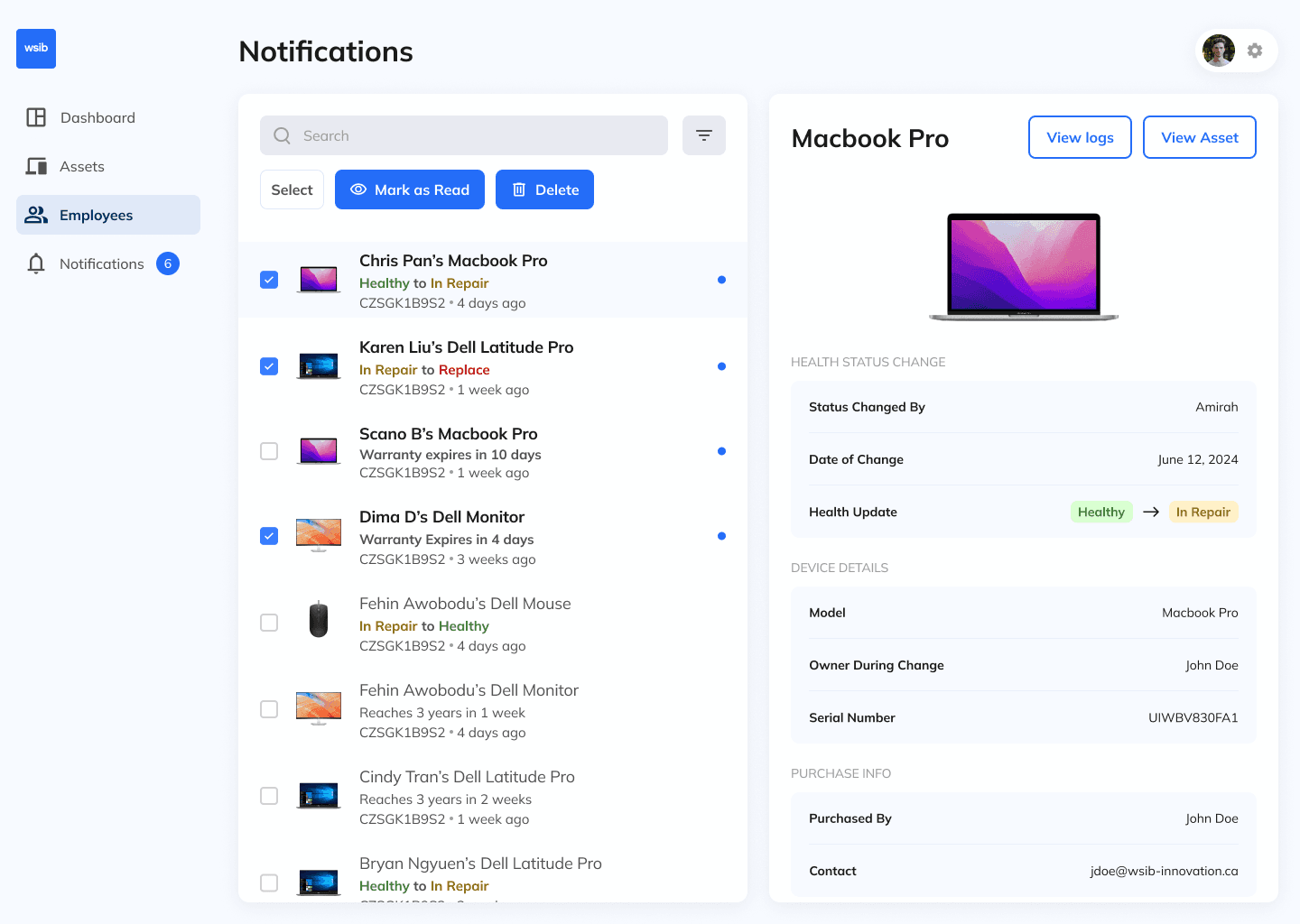
Task: Check Fehin Awobodu's Dell Monitor checkbox
Action: coord(269,709)
